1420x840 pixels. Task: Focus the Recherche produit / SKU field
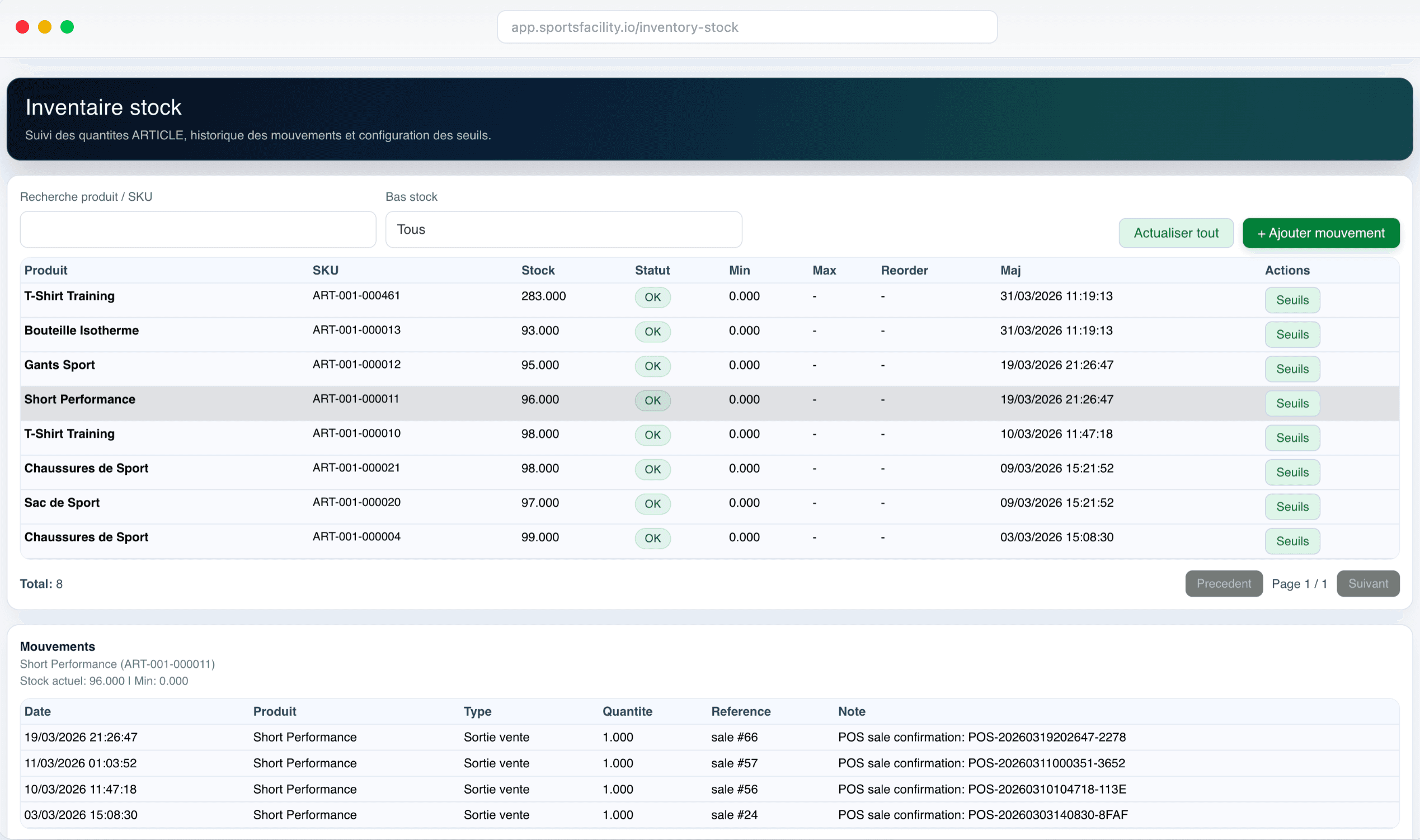(x=198, y=230)
